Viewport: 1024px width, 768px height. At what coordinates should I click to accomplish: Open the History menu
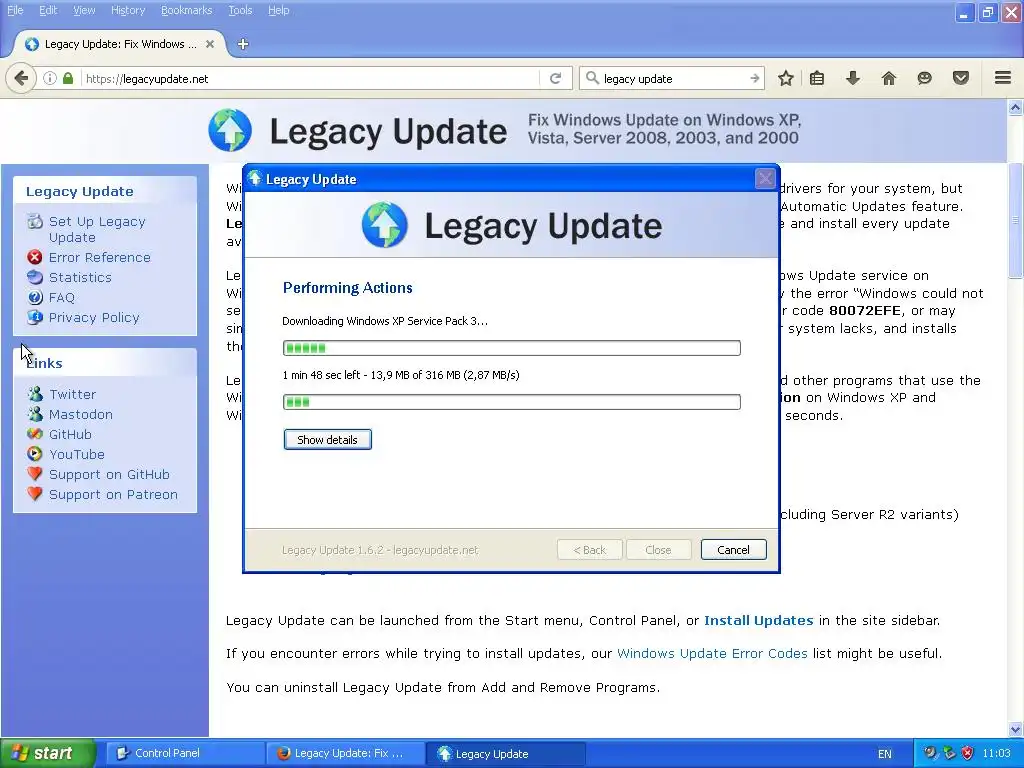click(128, 10)
